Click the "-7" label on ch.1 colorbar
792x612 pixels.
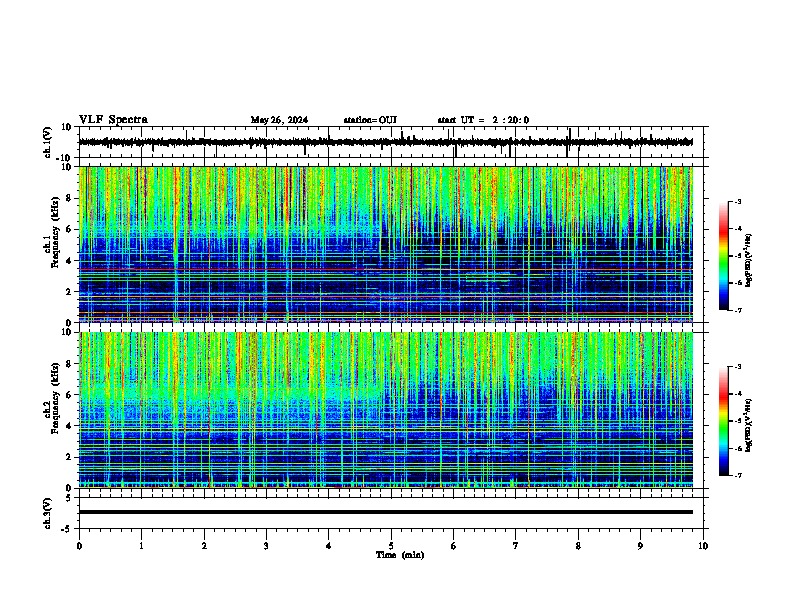pyautogui.click(x=737, y=310)
